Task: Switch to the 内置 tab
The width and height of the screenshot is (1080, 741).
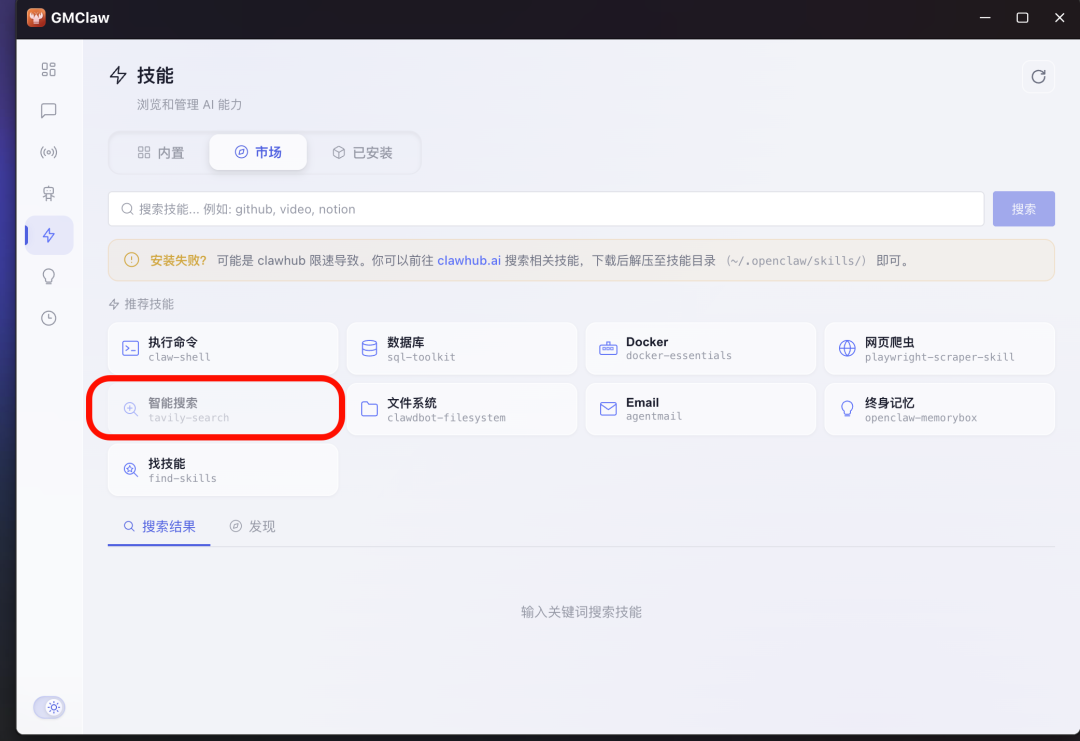Action: coord(160,153)
